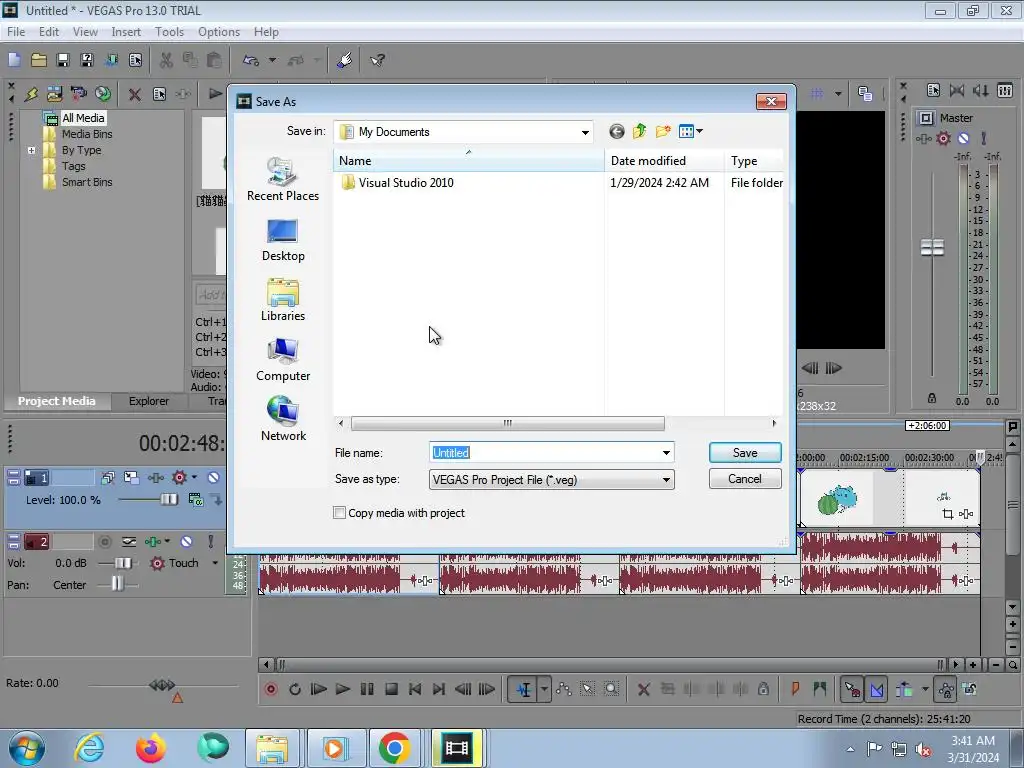Toggle Master bus mute icon
The width and height of the screenshot is (1024, 768).
coord(963,138)
